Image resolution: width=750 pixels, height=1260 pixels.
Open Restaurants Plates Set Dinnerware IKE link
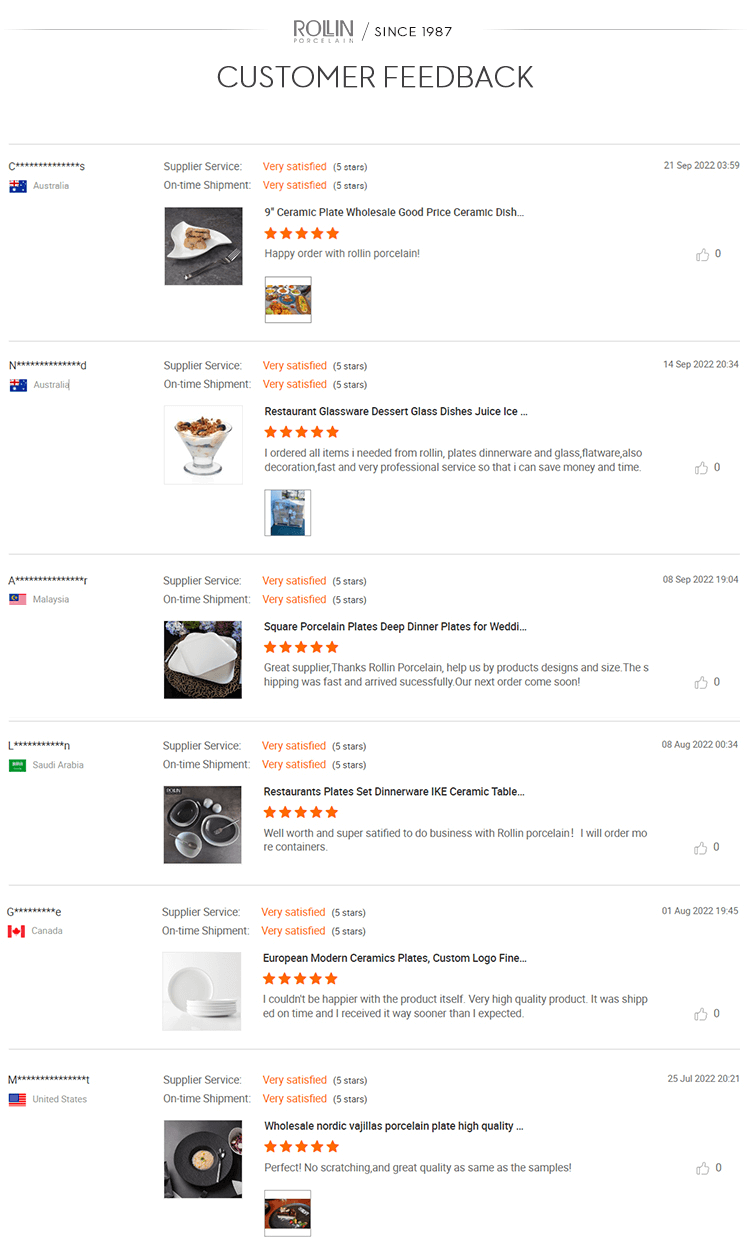tap(394, 792)
